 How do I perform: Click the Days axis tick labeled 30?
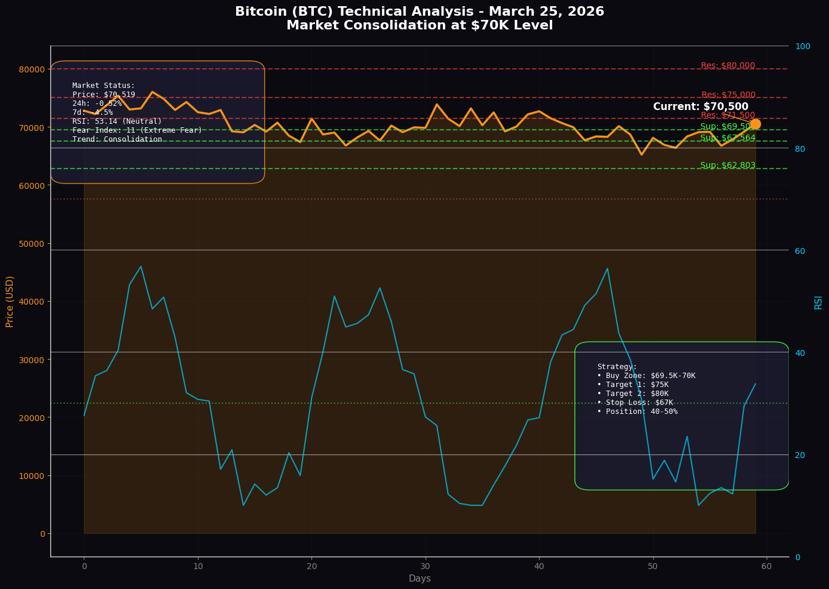tap(425, 566)
